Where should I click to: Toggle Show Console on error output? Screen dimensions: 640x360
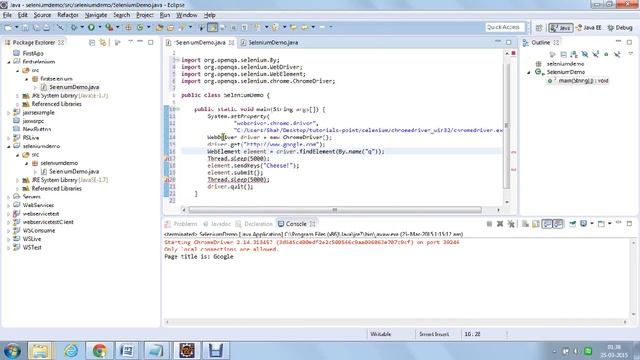558,224
